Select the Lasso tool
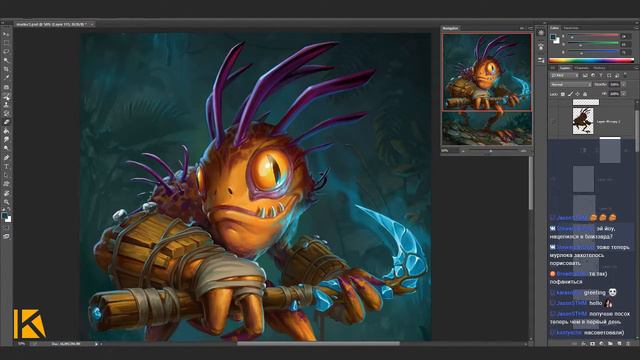This screenshot has height=360, width=640. (x=6, y=51)
